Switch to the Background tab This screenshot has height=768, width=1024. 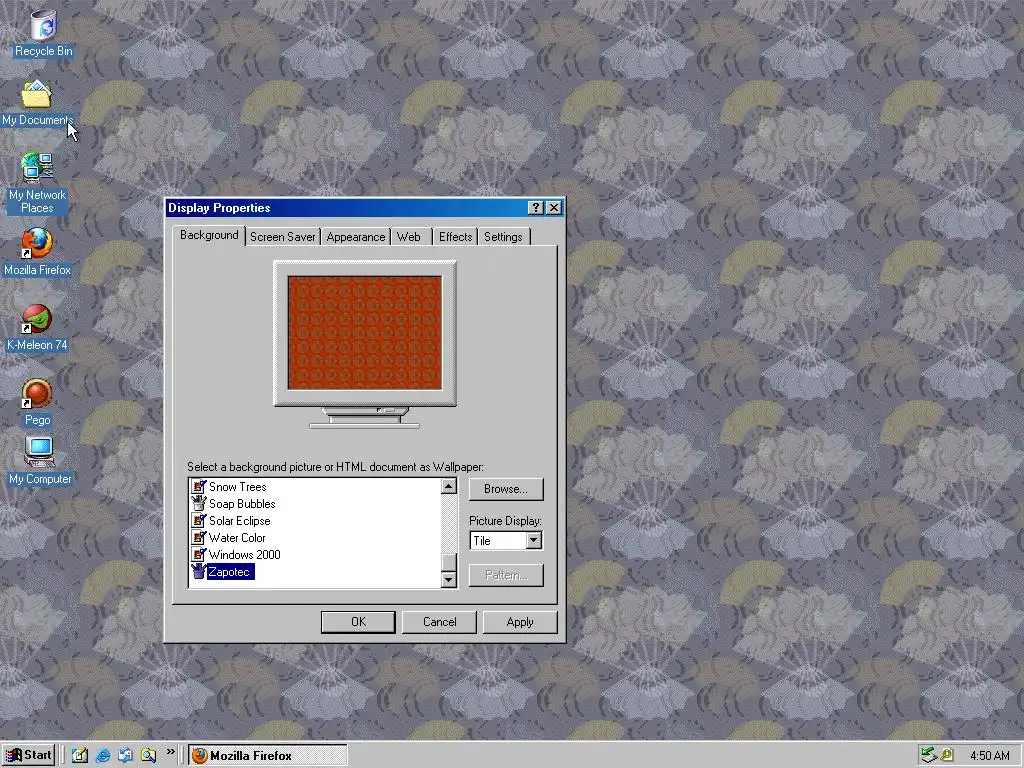tap(209, 235)
